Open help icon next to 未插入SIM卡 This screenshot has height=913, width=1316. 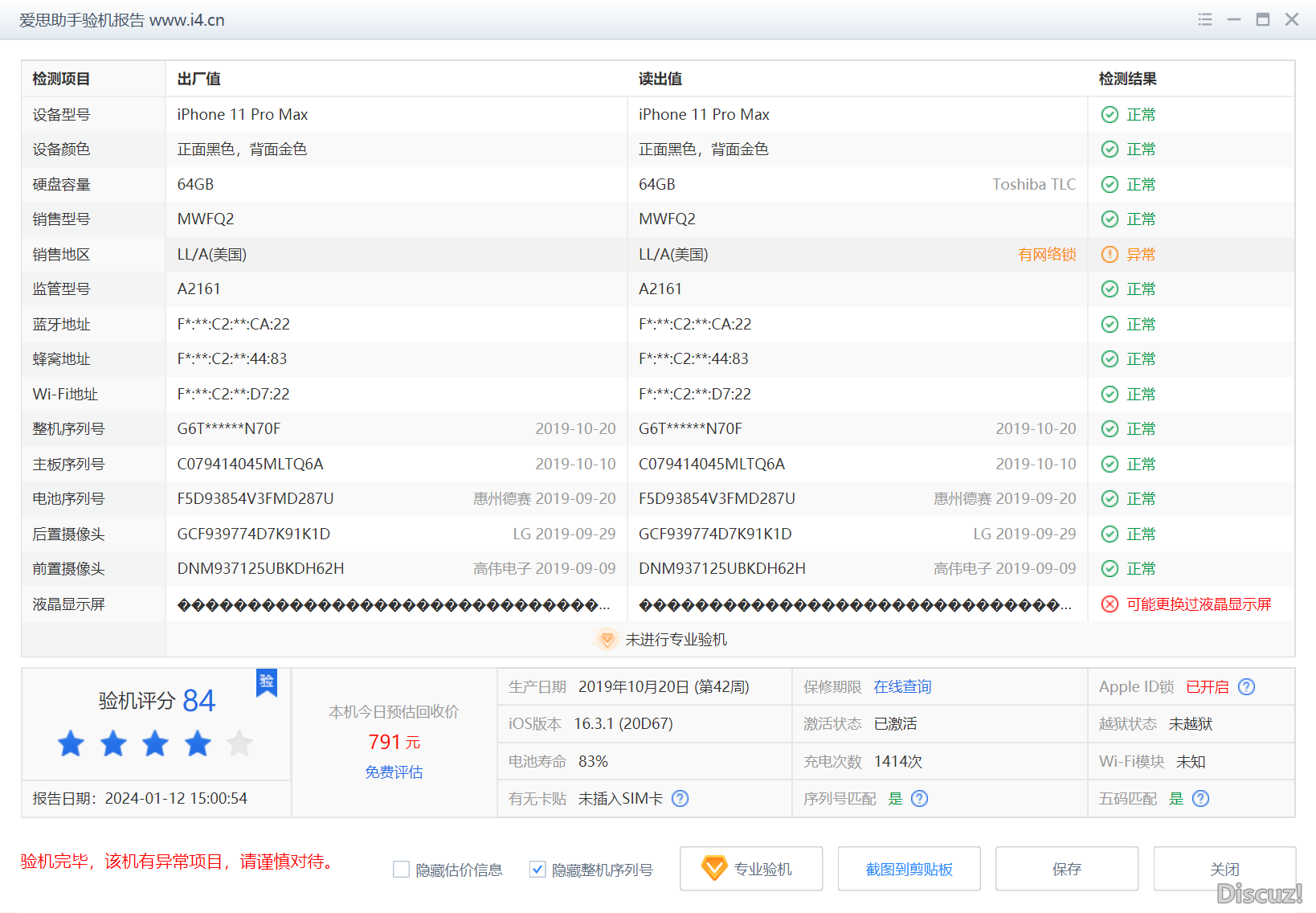coord(680,799)
